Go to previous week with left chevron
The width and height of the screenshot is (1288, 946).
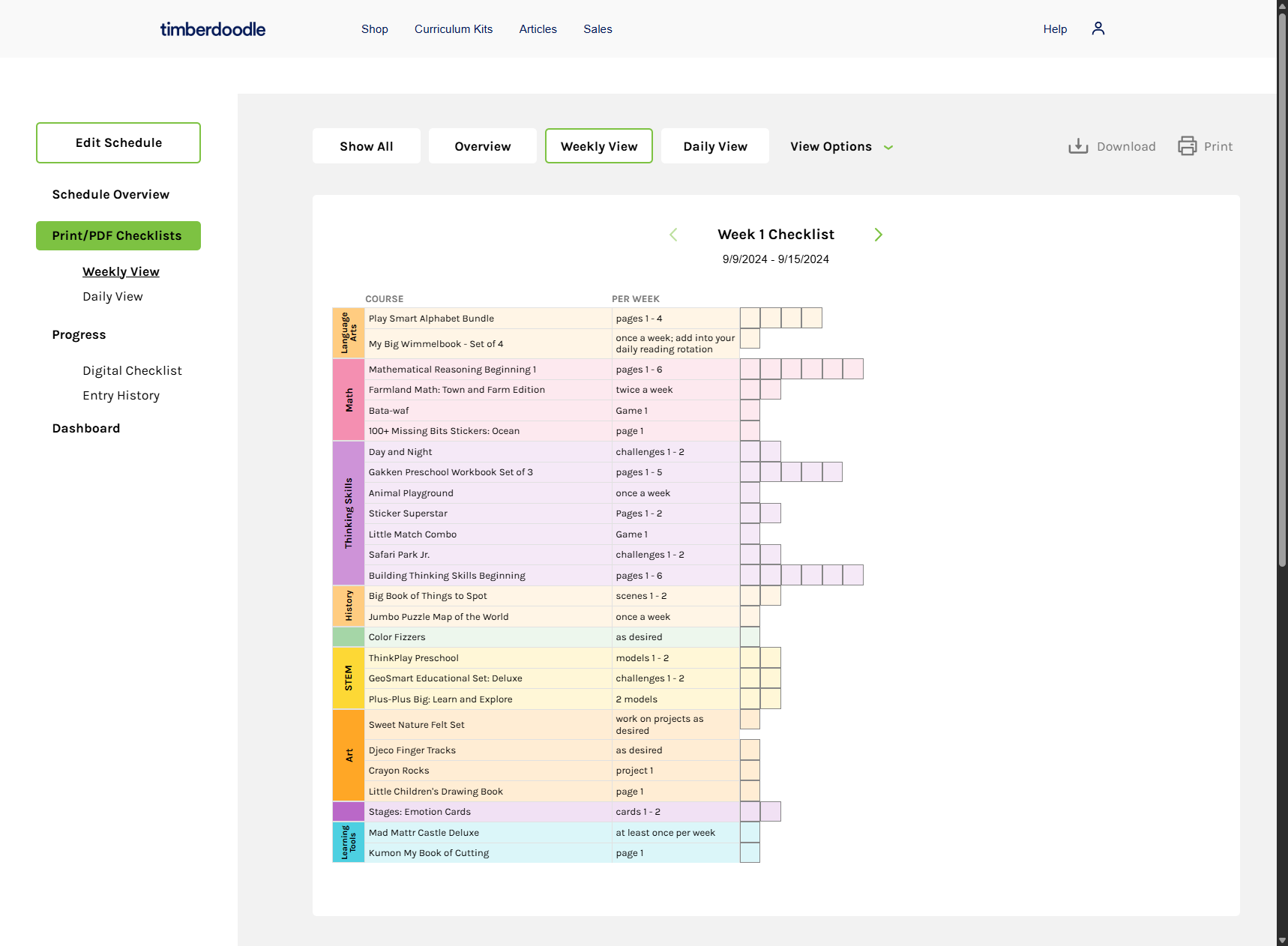tap(673, 235)
